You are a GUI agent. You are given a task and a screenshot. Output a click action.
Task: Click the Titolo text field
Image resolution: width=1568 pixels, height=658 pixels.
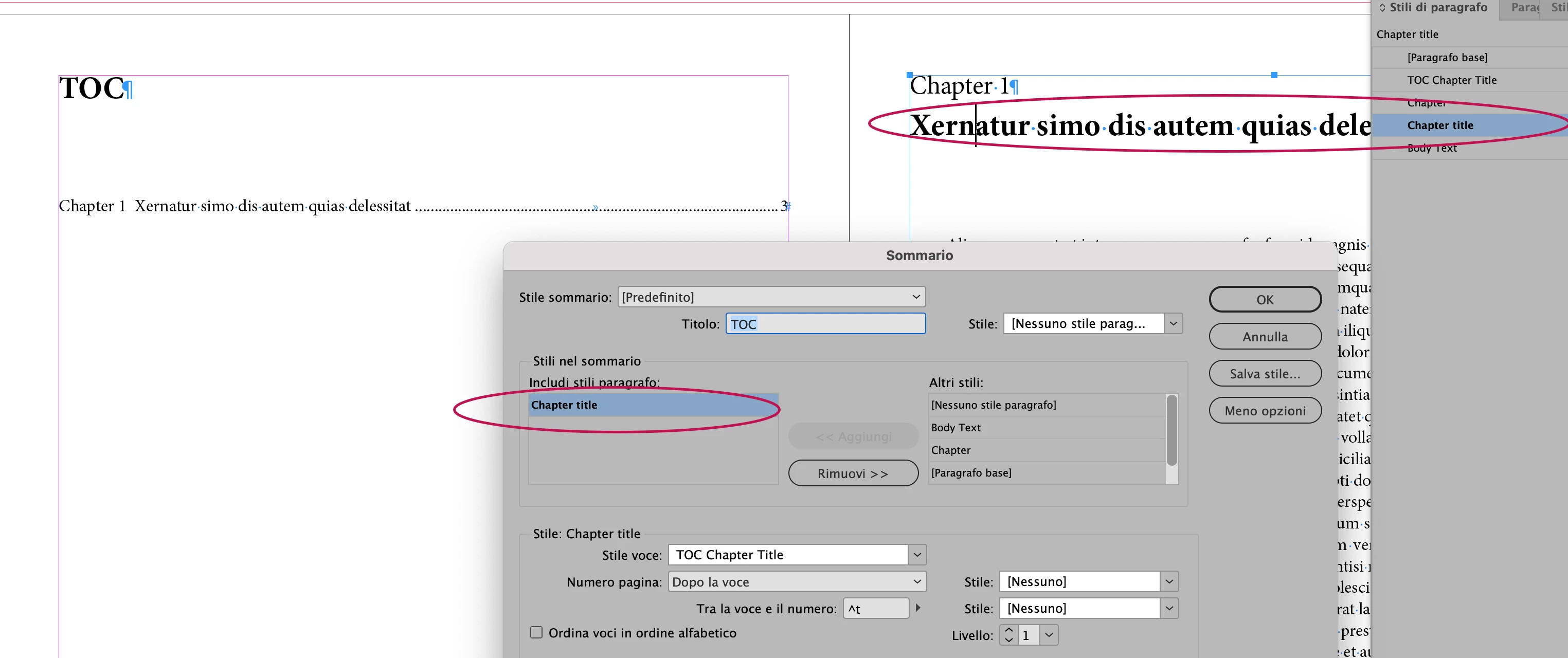(x=825, y=324)
